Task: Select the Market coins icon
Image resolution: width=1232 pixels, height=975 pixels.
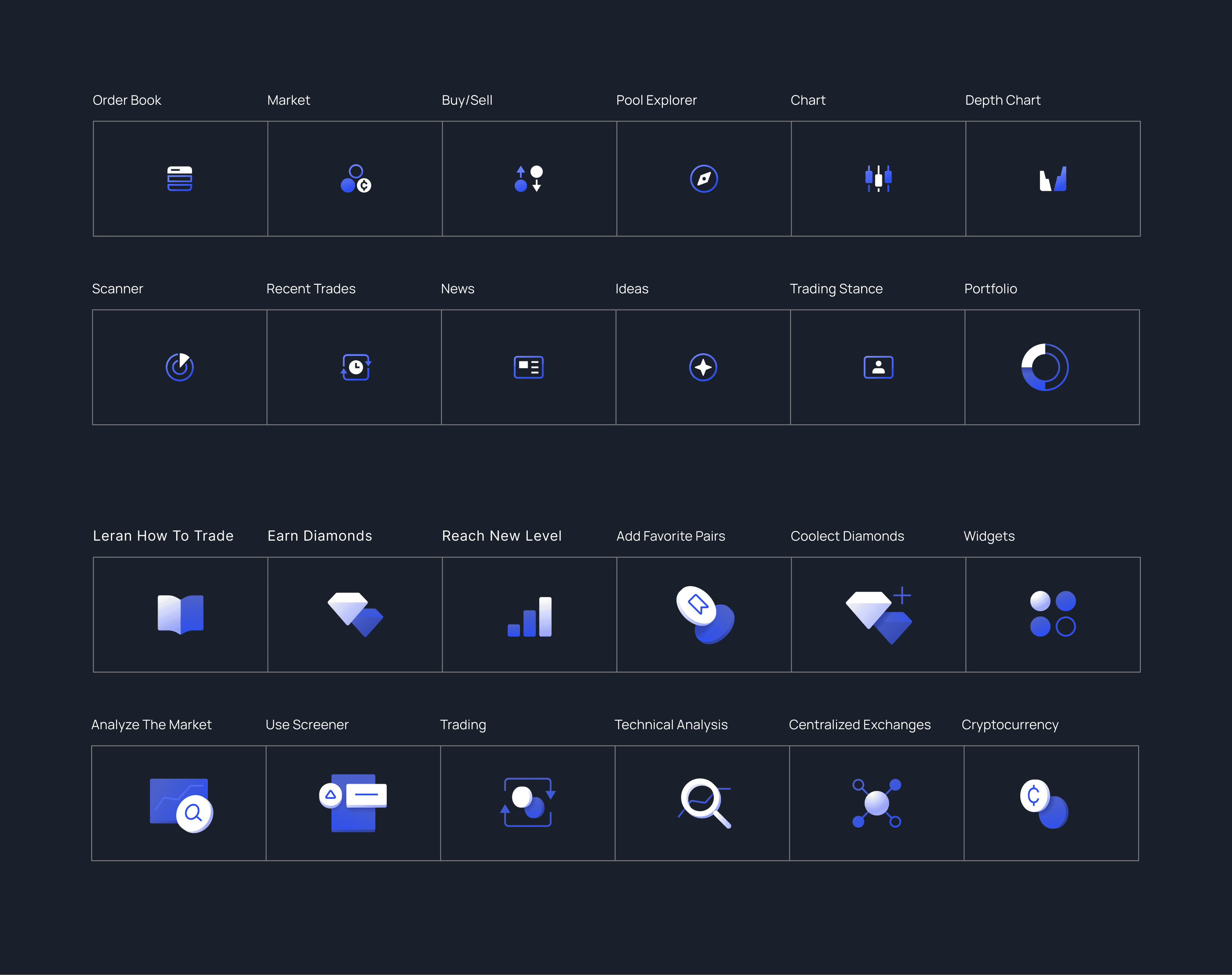Action: [355, 179]
